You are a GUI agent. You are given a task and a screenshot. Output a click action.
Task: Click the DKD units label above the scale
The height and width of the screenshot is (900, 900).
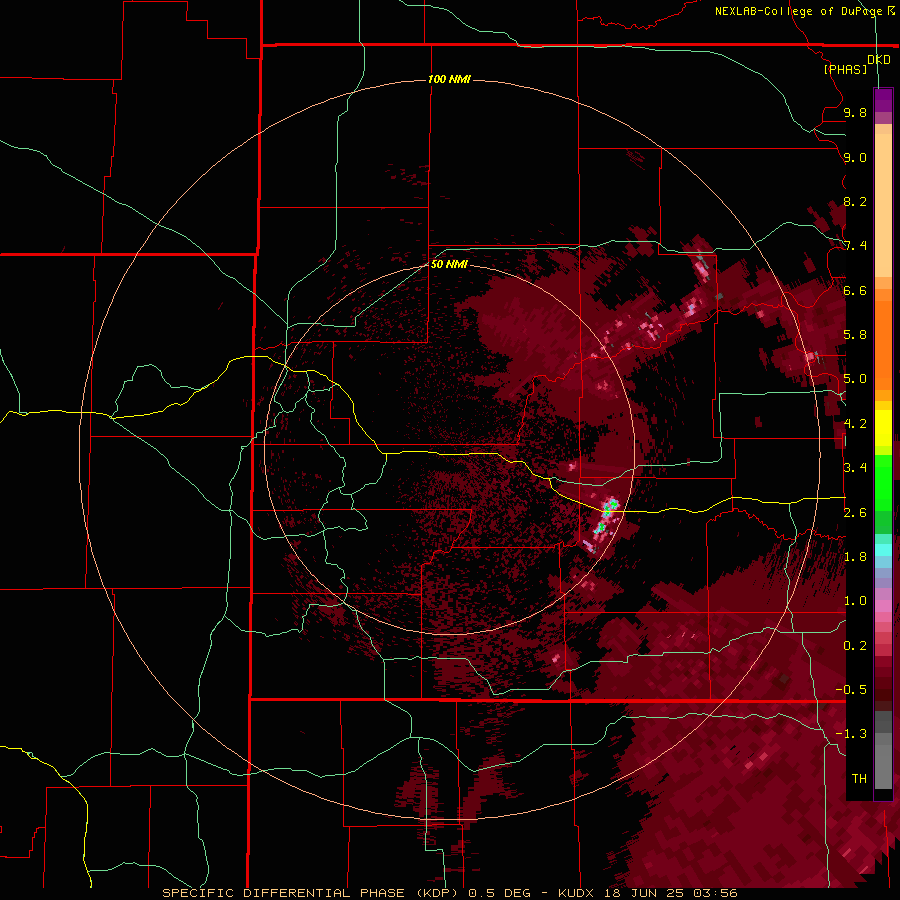[x=879, y=60]
